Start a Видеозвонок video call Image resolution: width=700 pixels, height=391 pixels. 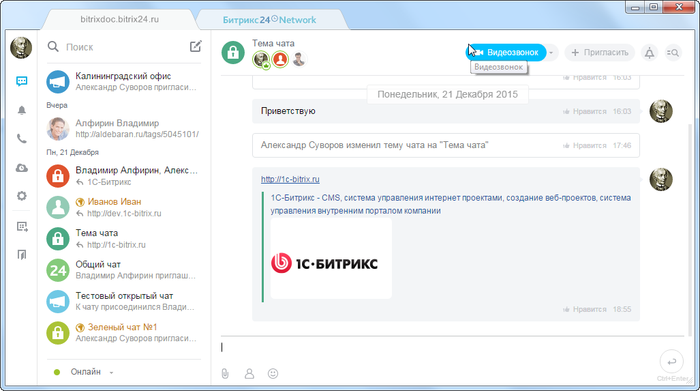(x=506, y=52)
